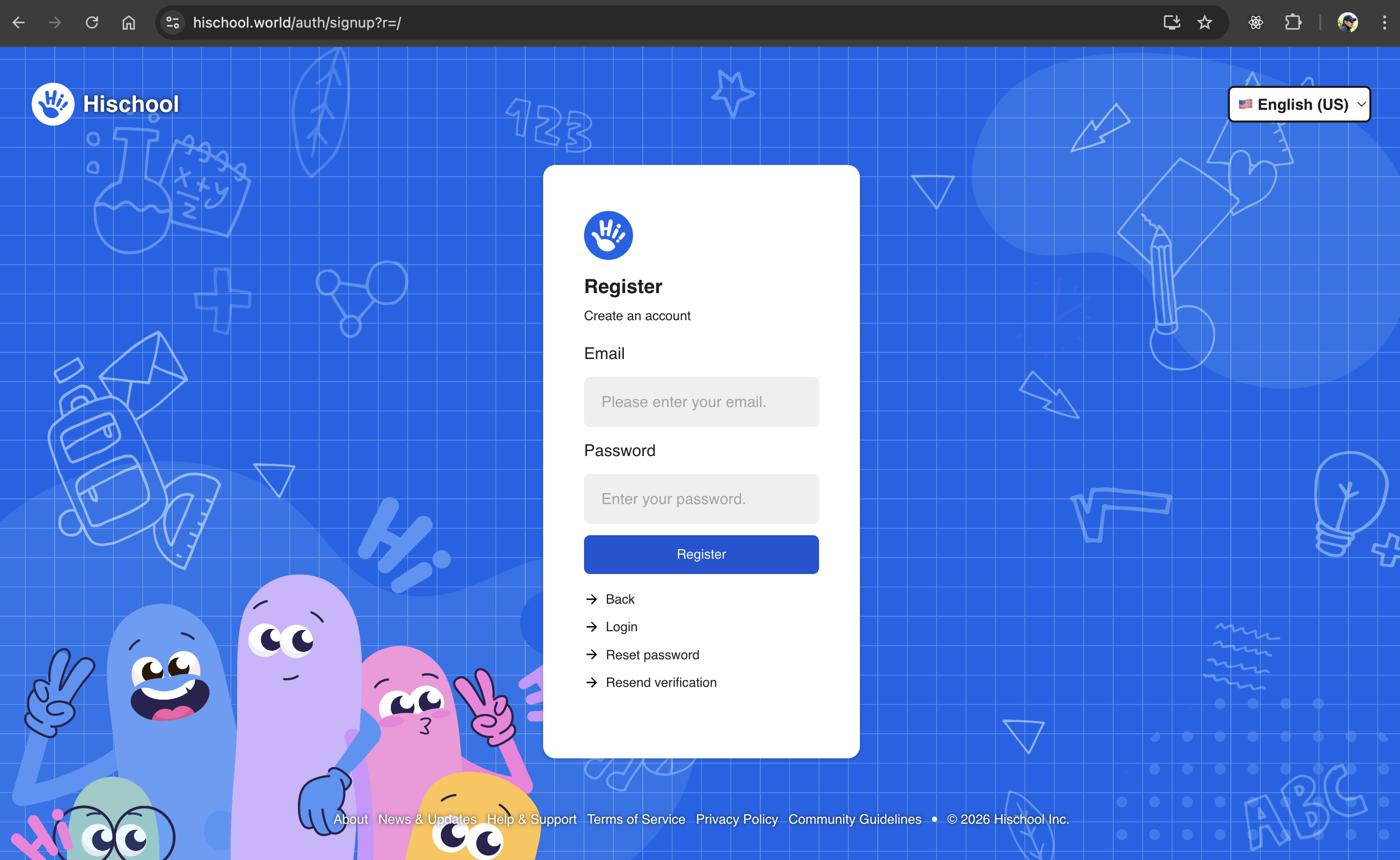Open the Privacy Policy link
Viewport: 1400px width, 860px height.
click(736, 819)
